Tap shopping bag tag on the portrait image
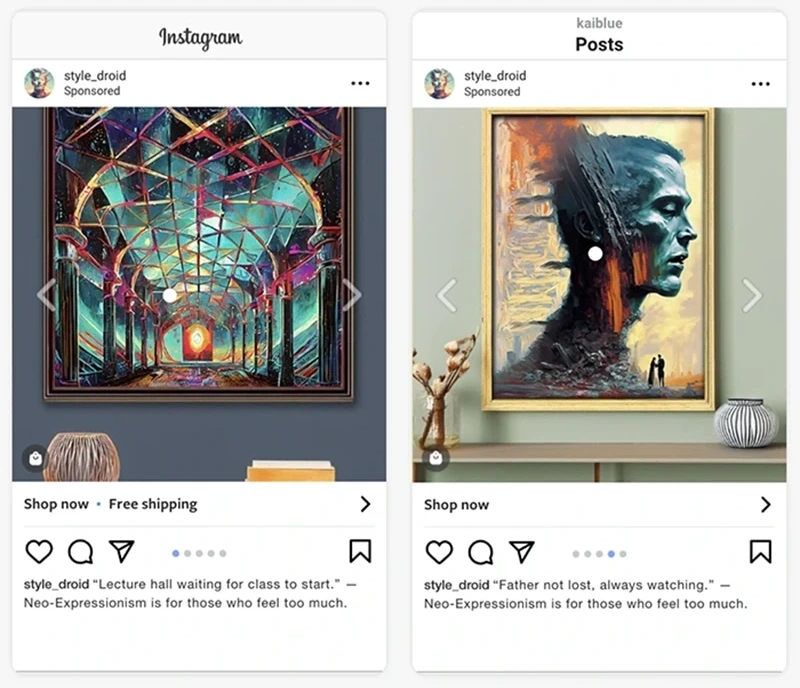 [436, 458]
